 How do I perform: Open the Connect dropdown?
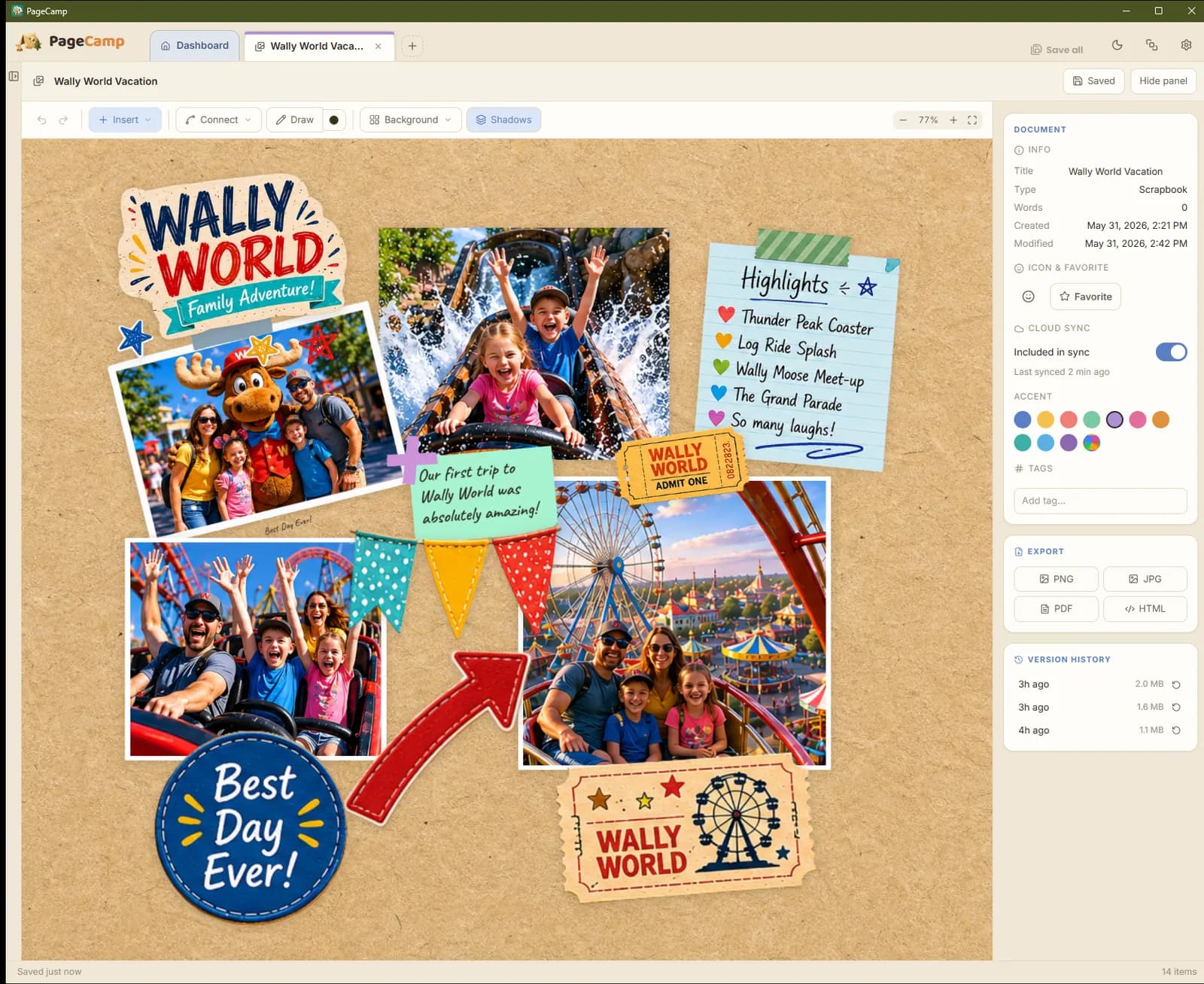[x=218, y=120]
